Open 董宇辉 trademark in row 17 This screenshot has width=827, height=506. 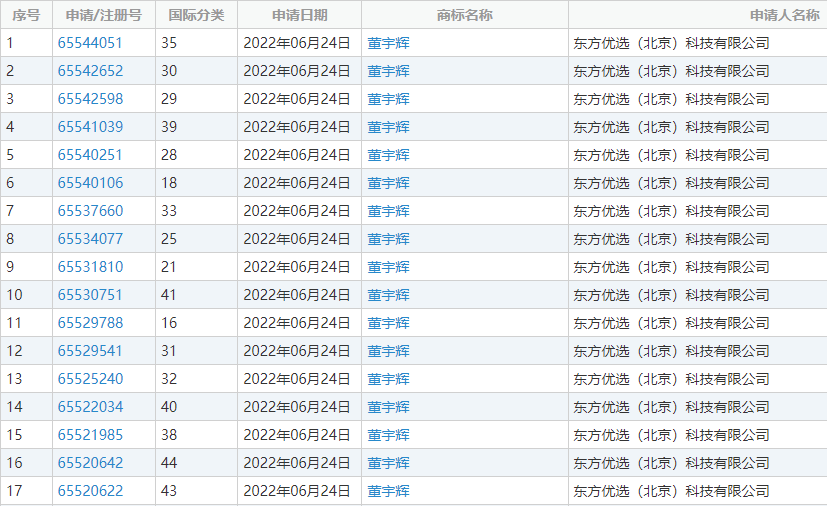389,490
